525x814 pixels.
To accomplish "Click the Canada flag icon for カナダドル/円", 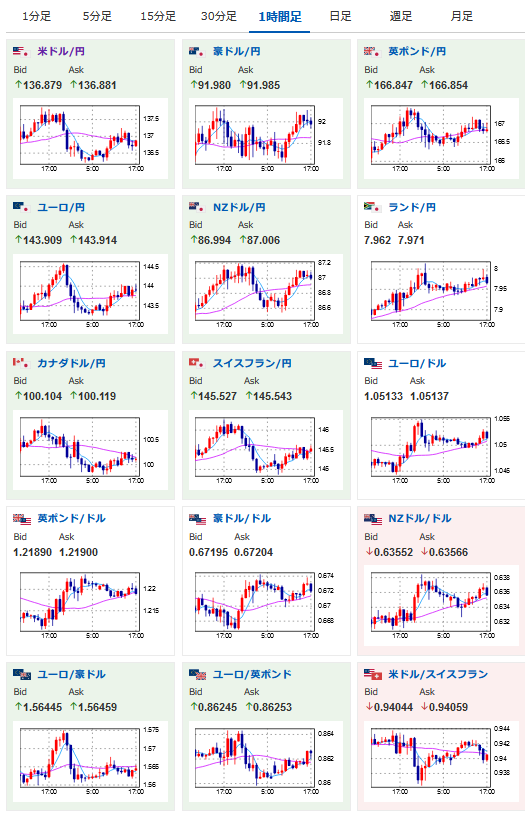I will pos(21,363).
